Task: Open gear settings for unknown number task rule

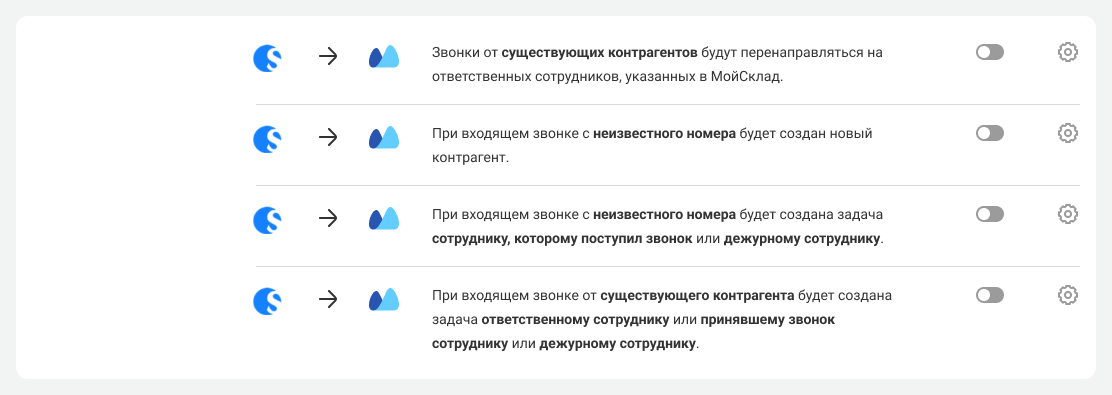Action: (1067, 213)
